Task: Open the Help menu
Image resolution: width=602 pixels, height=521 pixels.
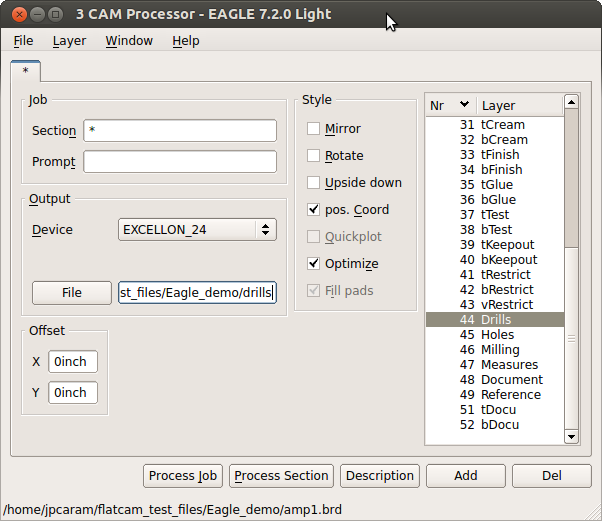Action: (185, 41)
